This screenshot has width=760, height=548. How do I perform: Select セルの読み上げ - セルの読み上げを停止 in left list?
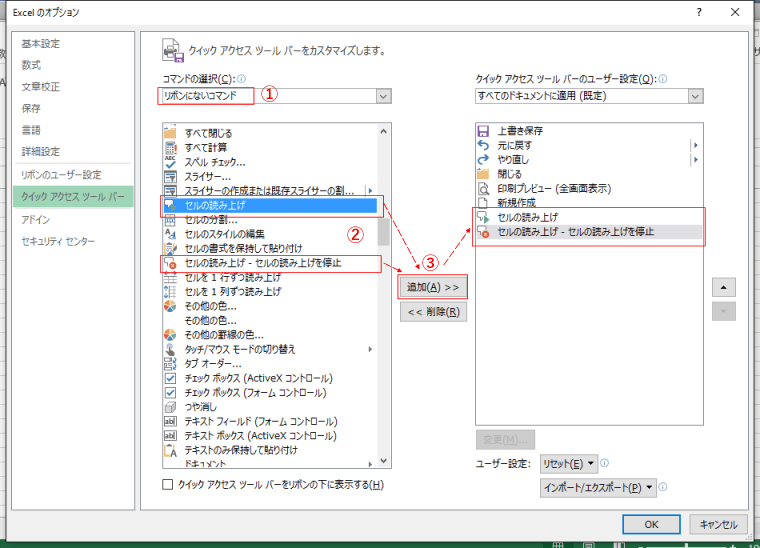click(x=270, y=263)
